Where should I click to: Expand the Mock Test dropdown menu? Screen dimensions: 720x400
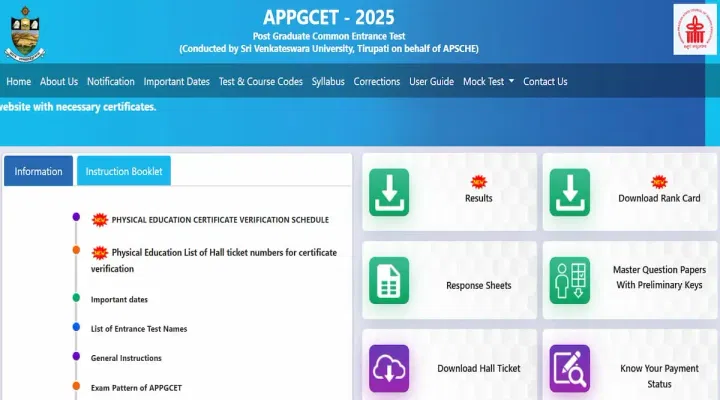488,82
